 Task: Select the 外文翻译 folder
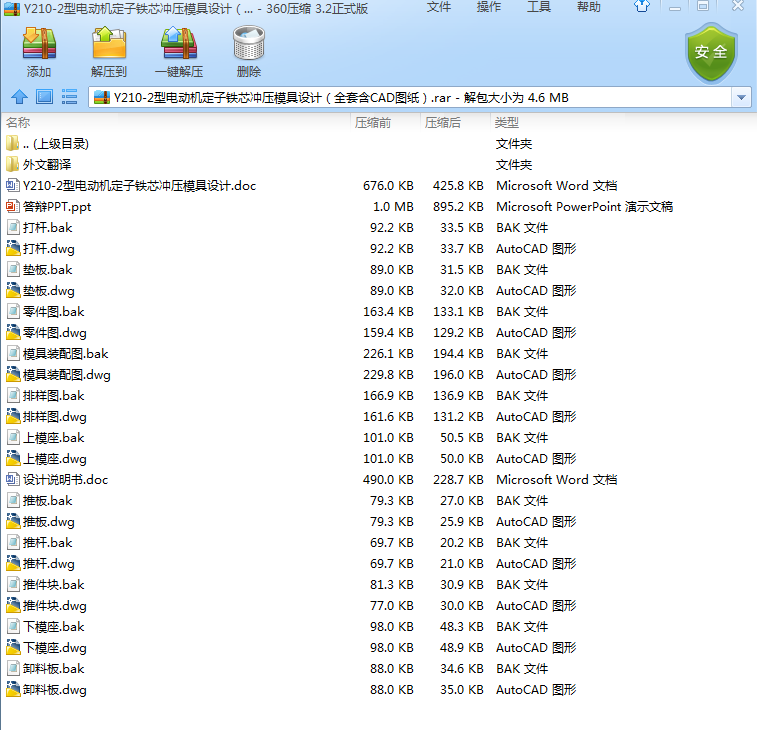pyautogui.click(x=47, y=165)
